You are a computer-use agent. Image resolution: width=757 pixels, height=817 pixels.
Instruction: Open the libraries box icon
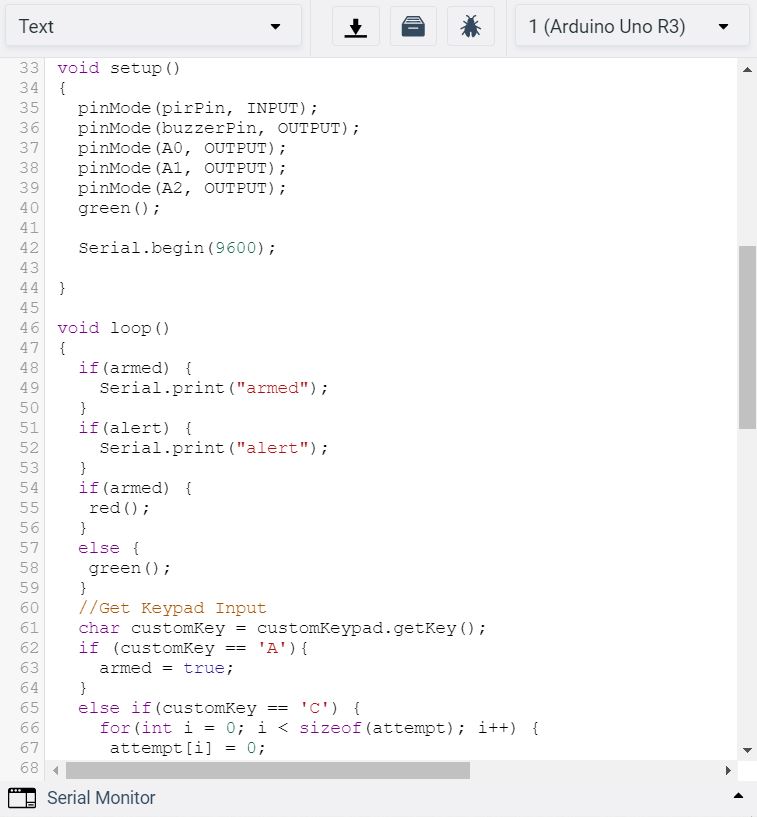click(x=413, y=27)
